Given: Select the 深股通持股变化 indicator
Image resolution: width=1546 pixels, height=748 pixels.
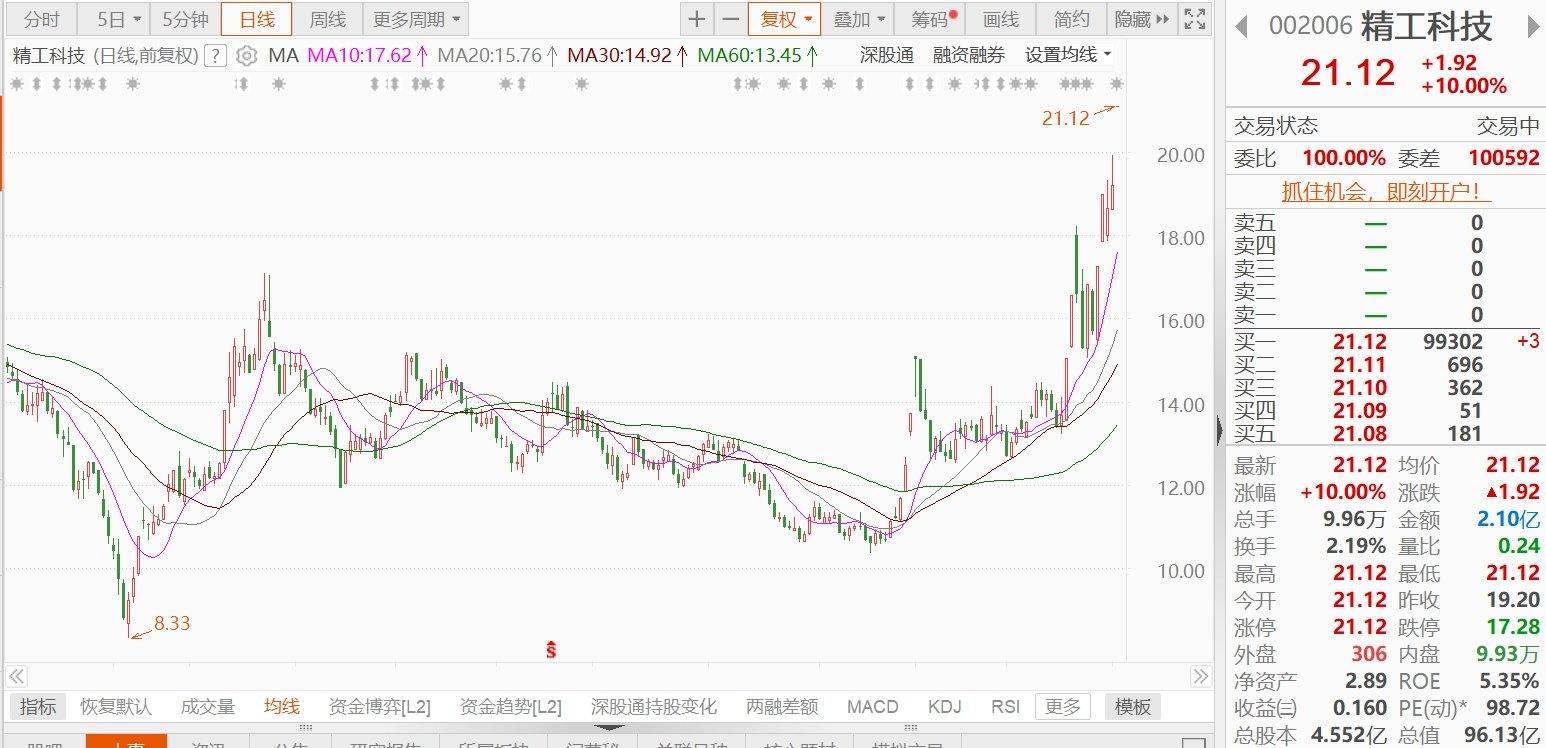Looking at the screenshot, I should pyautogui.click(x=654, y=707).
